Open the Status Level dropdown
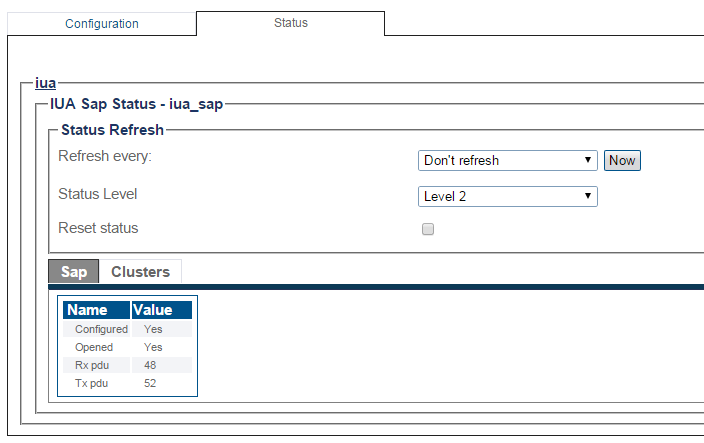 (x=507, y=197)
